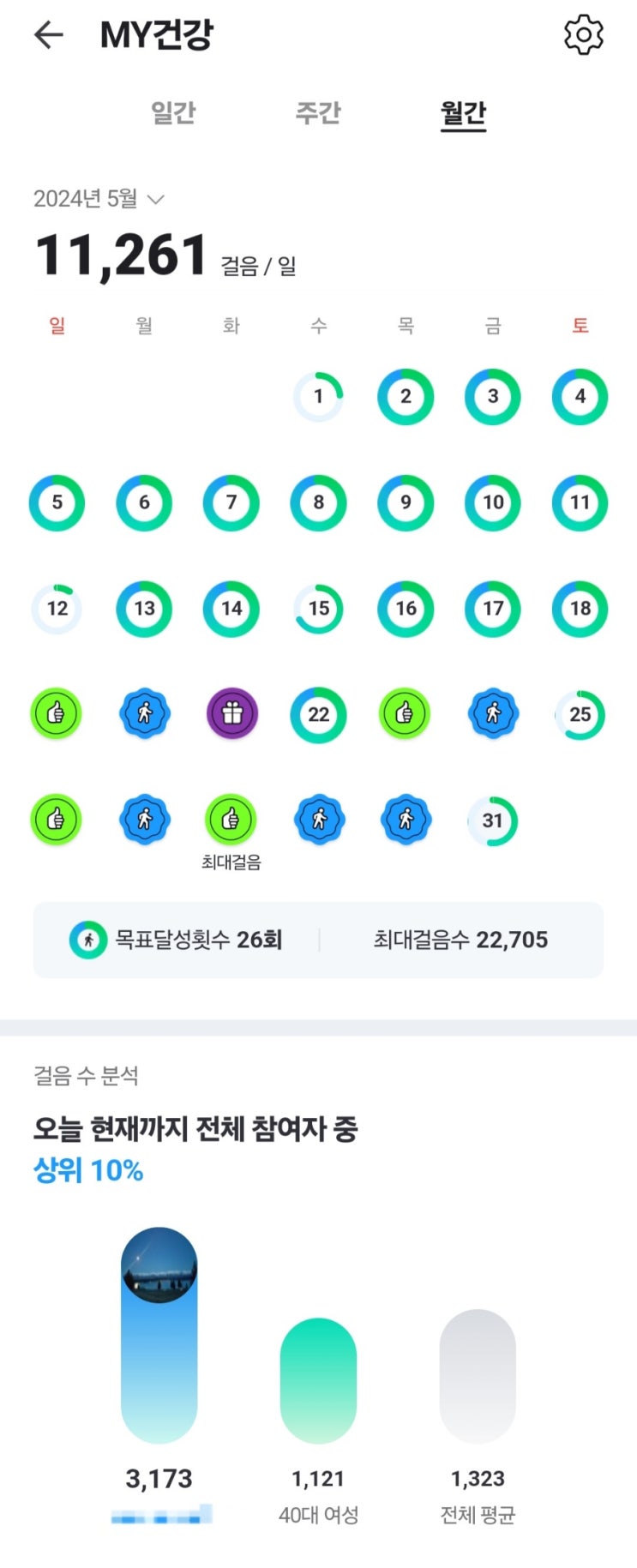Select the thumbs-up badge above 최대걸음 week's Sunday

(57, 713)
